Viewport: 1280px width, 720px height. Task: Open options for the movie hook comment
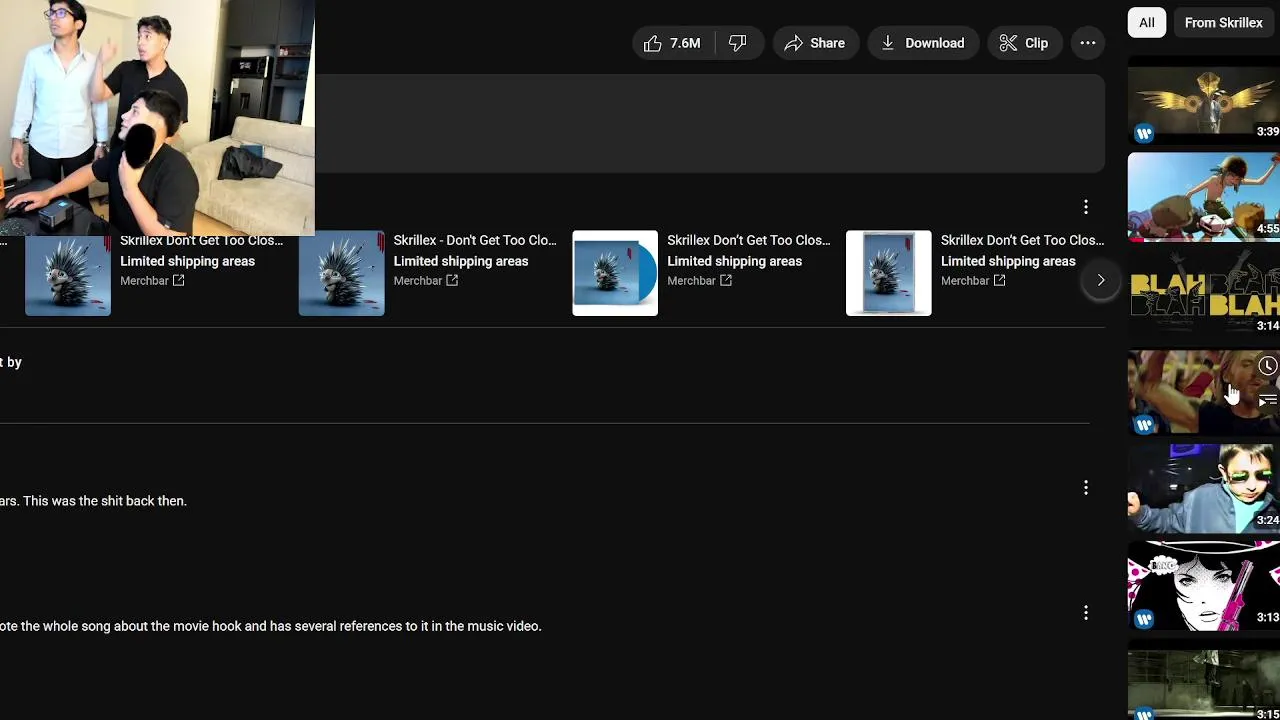(1086, 613)
